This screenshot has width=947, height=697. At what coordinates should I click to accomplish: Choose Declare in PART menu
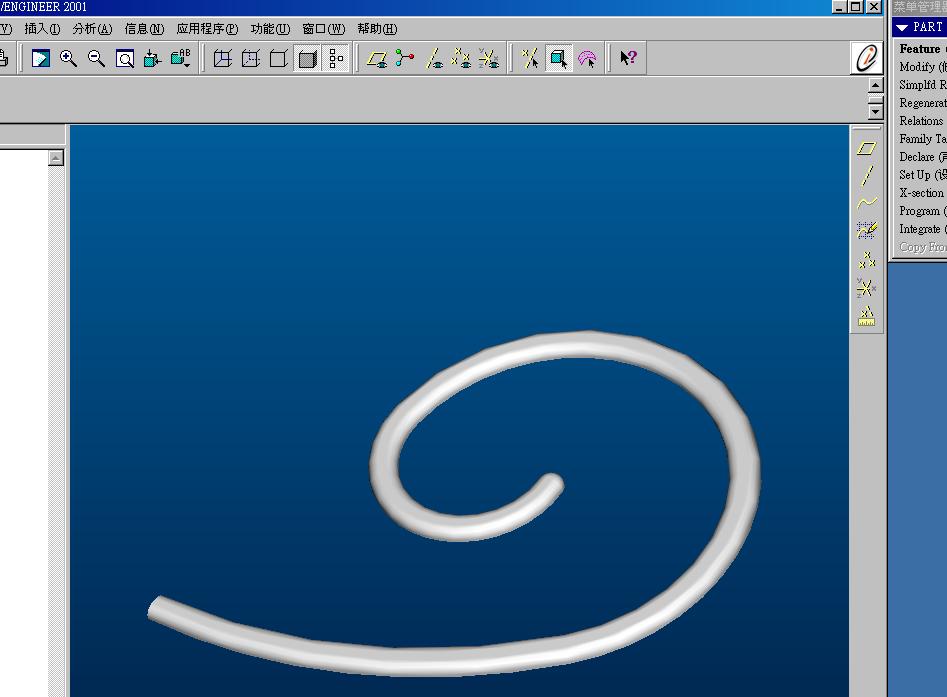pyautogui.click(x=922, y=157)
